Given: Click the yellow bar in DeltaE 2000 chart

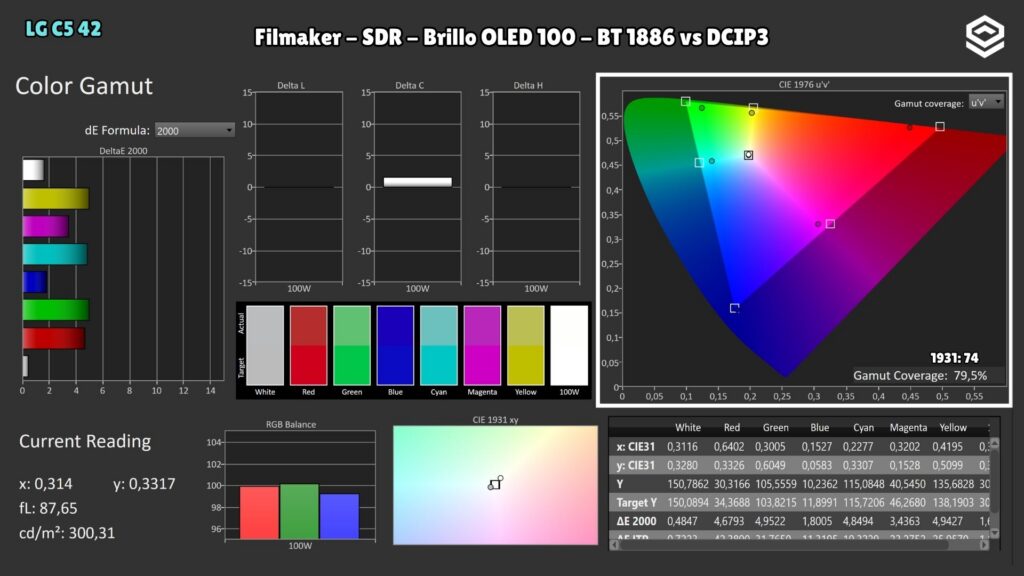Looking at the screenshot, I should pos(56,199).
